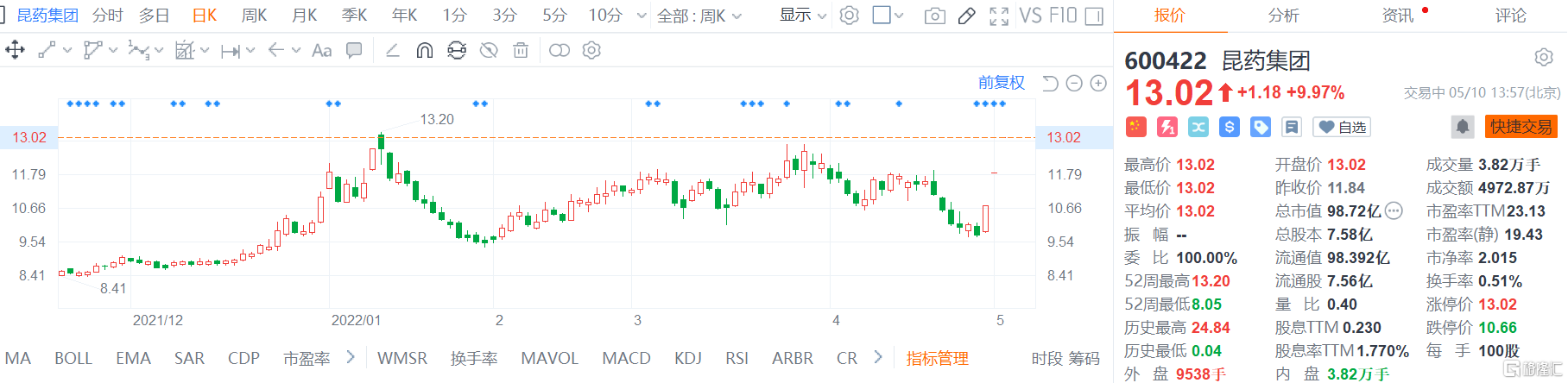Expand range measure tool dropdown arrow

(250, 51)
